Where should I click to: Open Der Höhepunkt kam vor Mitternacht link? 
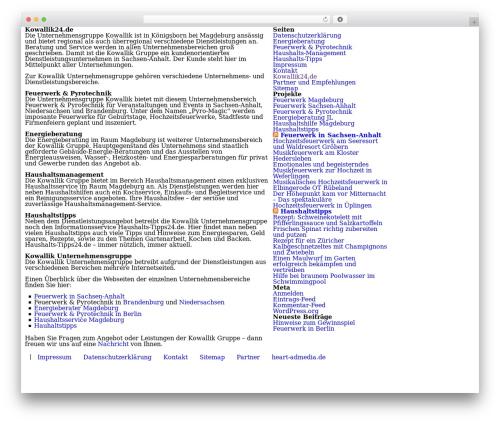tap(329, 199)
